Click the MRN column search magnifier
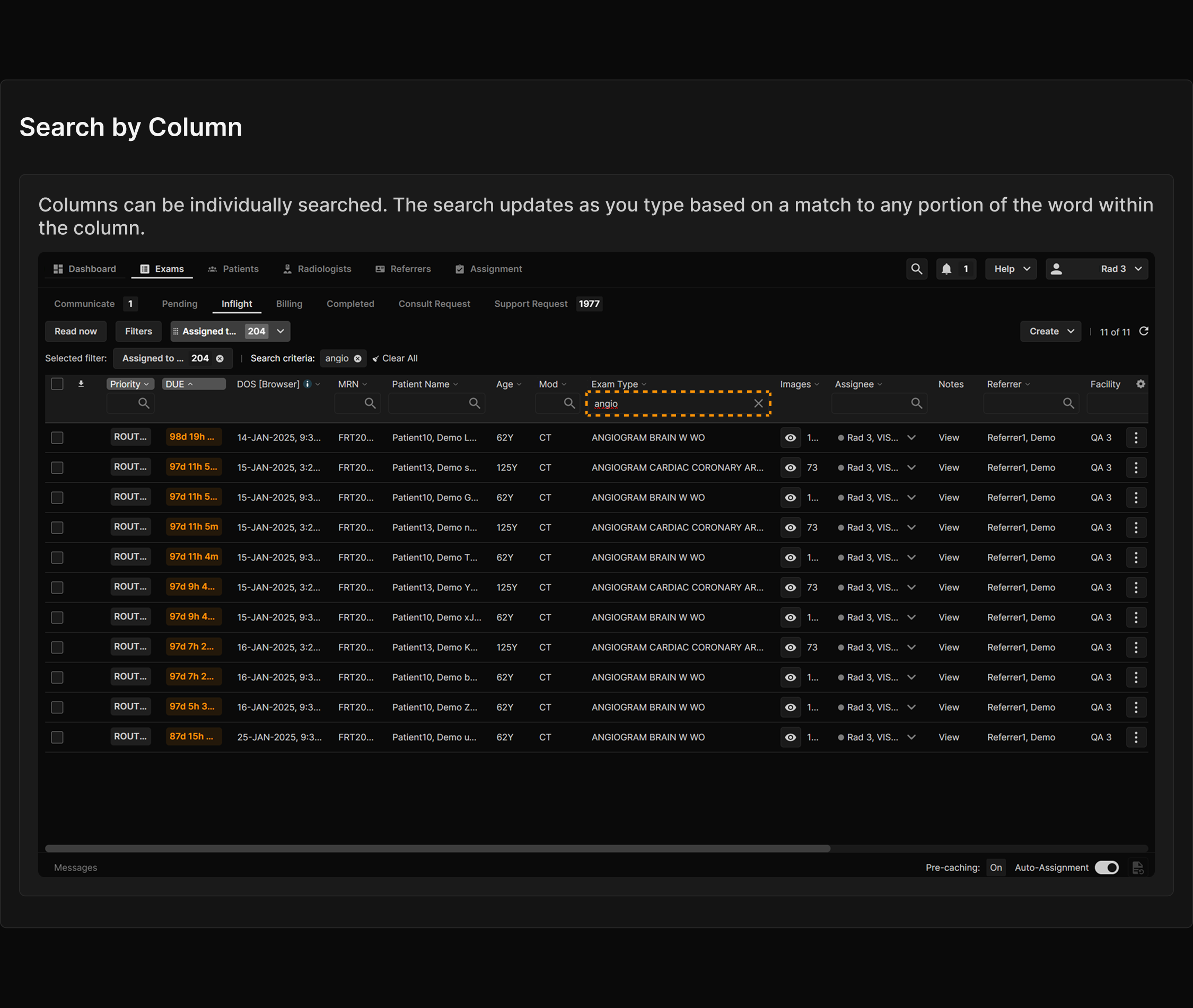 [370, 403]
